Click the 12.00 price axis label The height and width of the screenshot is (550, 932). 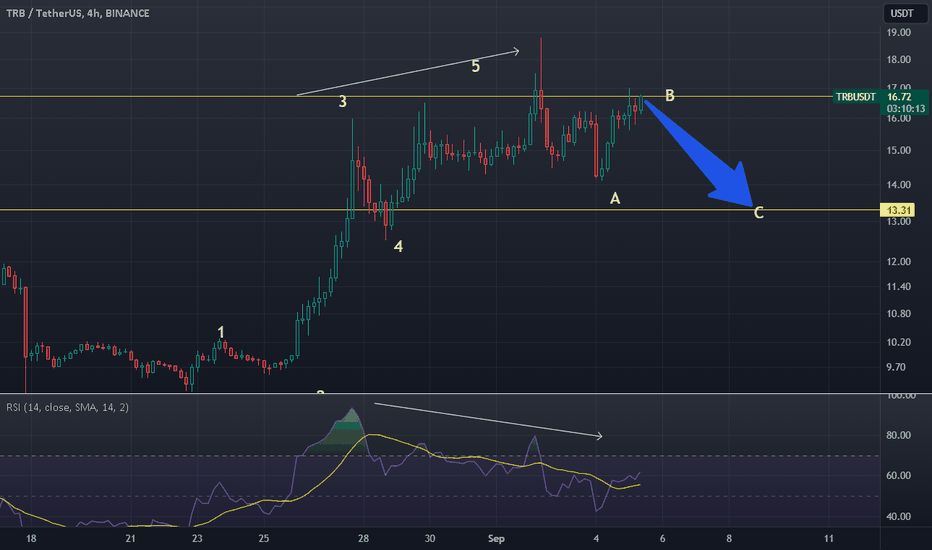[899, 262]
